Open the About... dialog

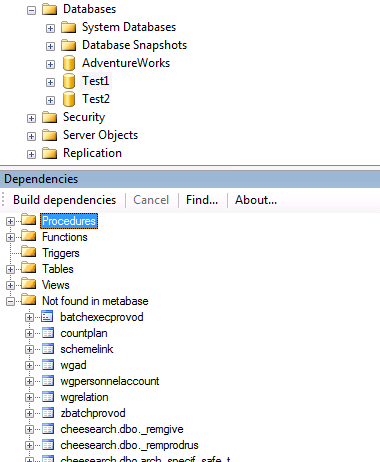pyautogui.click(x=256, y=200)
